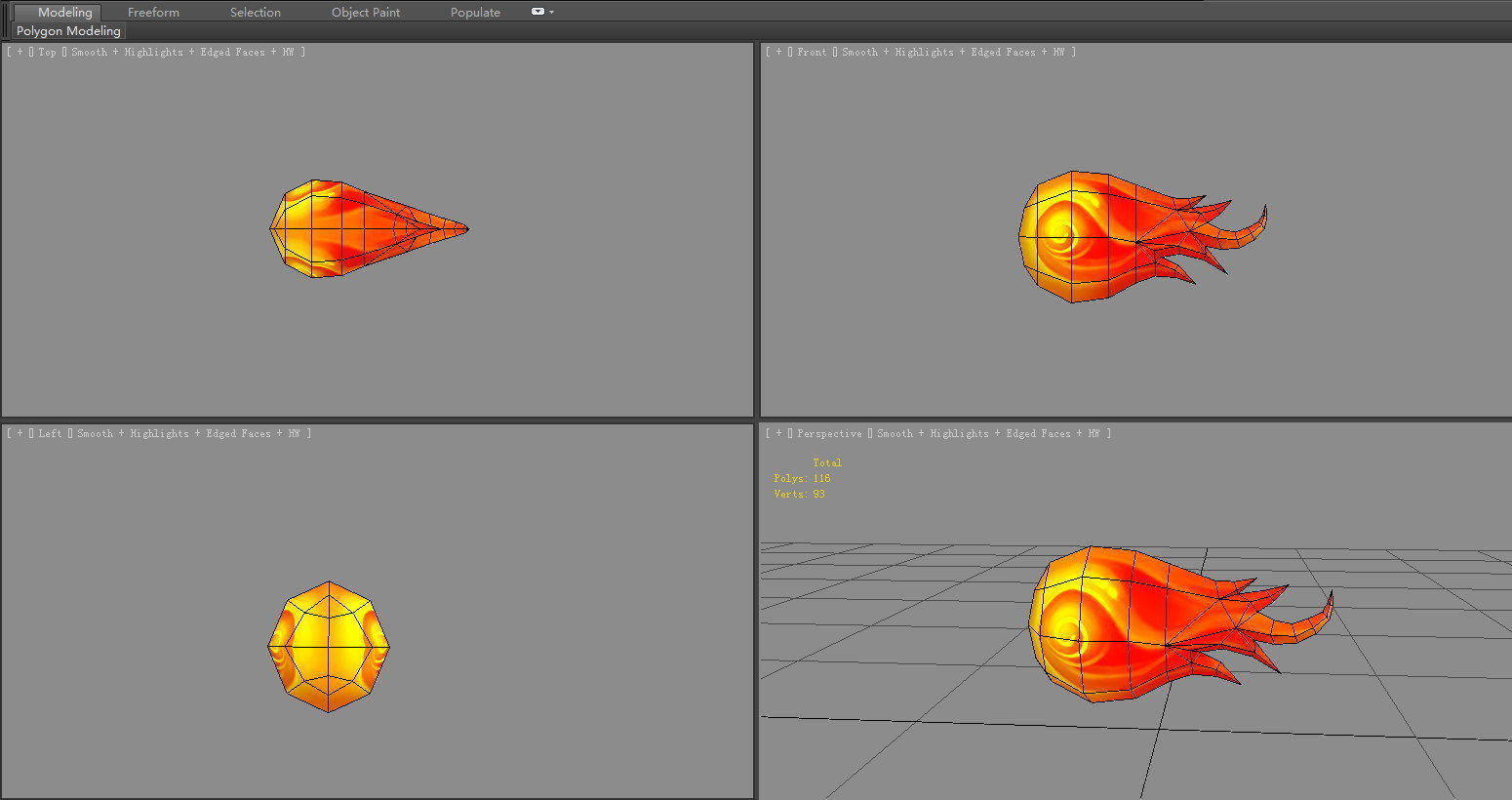
Task: Open the ribbon display options dropdown icon
Action: 542,13
